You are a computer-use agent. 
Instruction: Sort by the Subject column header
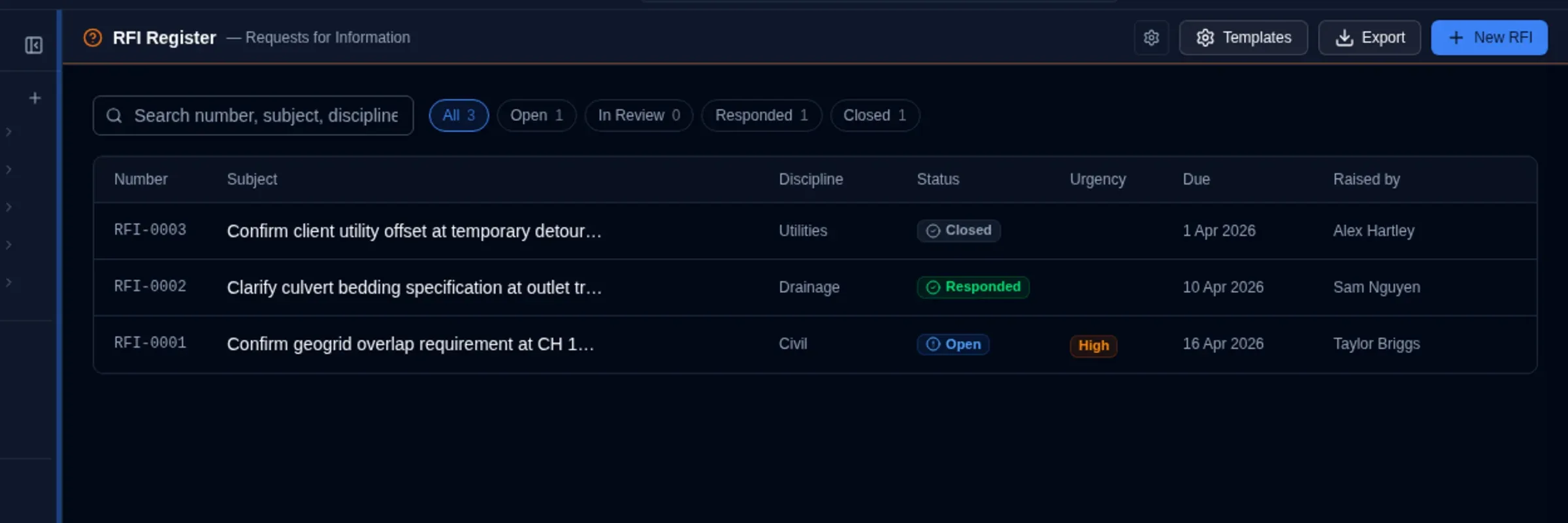click(x=252, y=179)
